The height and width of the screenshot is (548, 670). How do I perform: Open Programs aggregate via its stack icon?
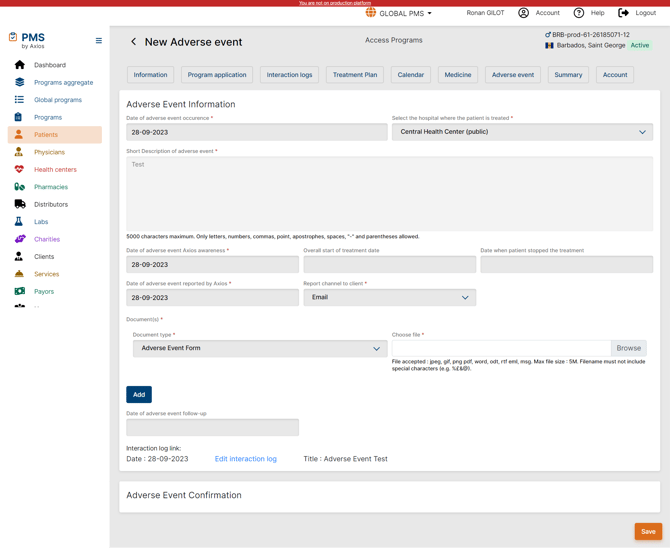click(19, 82)
